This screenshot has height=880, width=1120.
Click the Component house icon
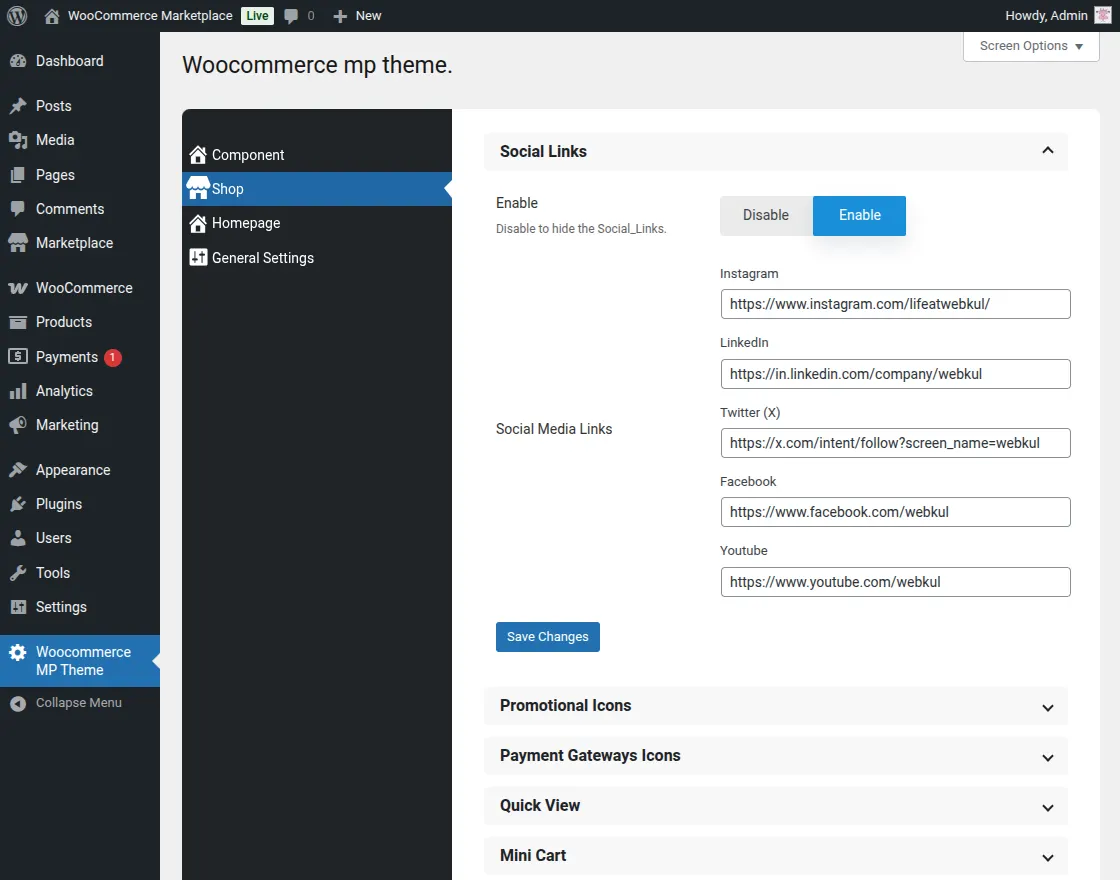click(198, 155)
